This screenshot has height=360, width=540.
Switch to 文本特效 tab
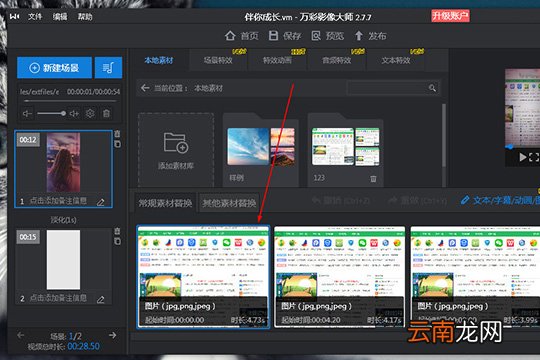point(396,60)
